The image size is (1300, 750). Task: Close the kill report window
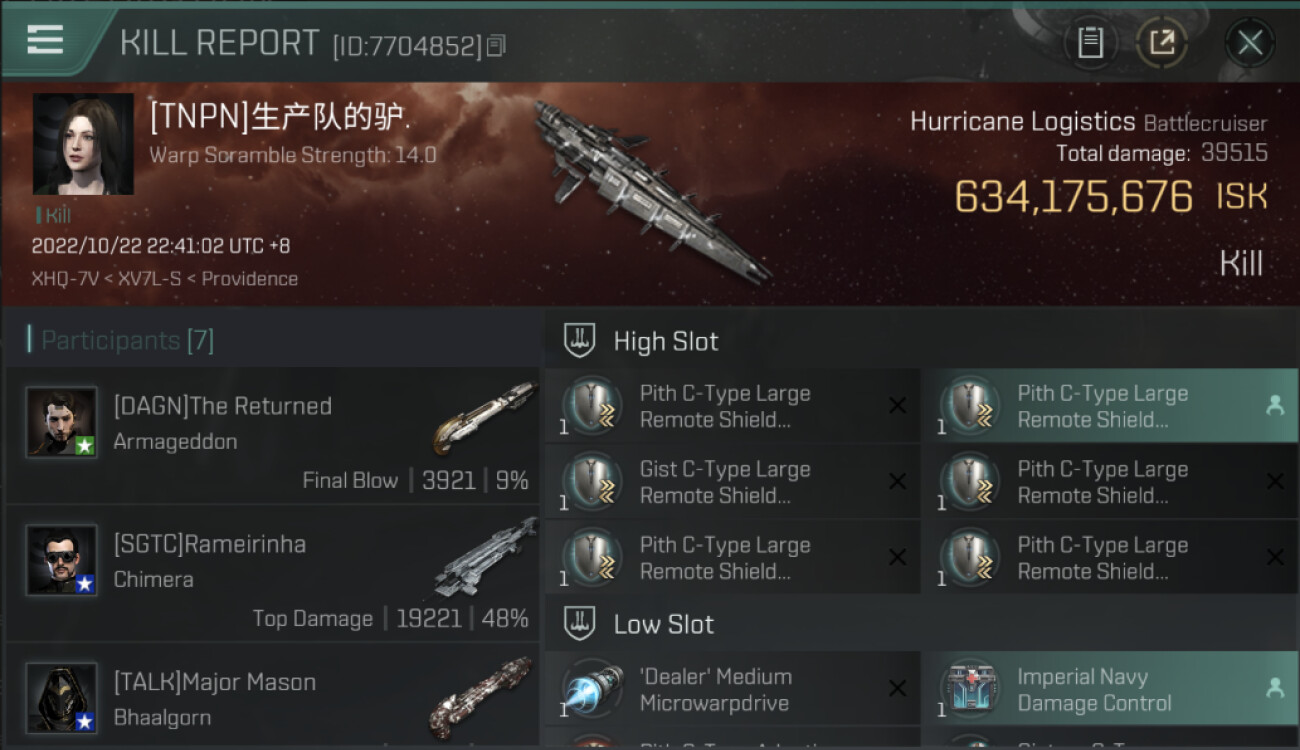pyautogui.click(x=1250, y=43)
